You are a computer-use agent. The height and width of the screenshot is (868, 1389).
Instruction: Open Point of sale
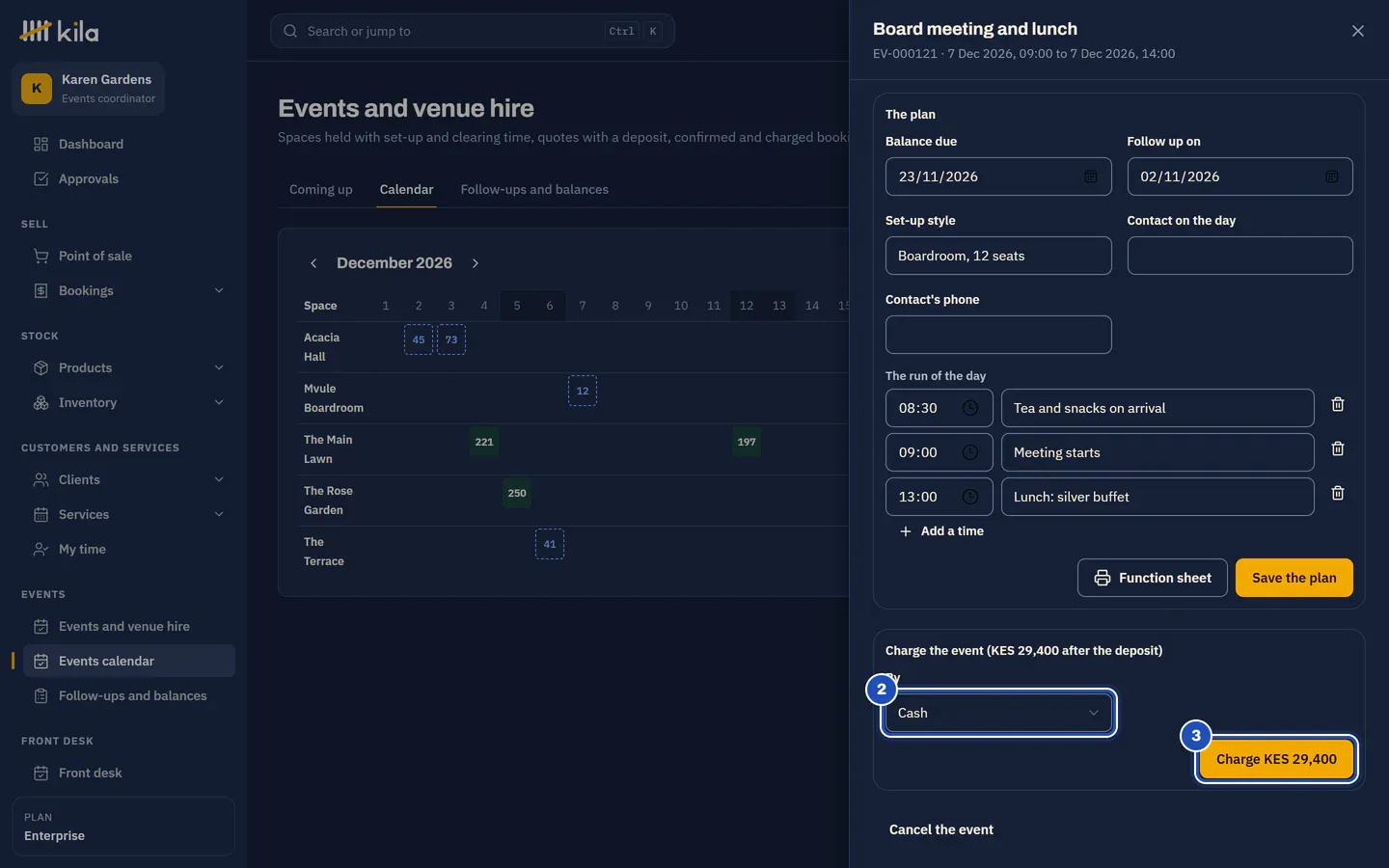coord(129,256)
